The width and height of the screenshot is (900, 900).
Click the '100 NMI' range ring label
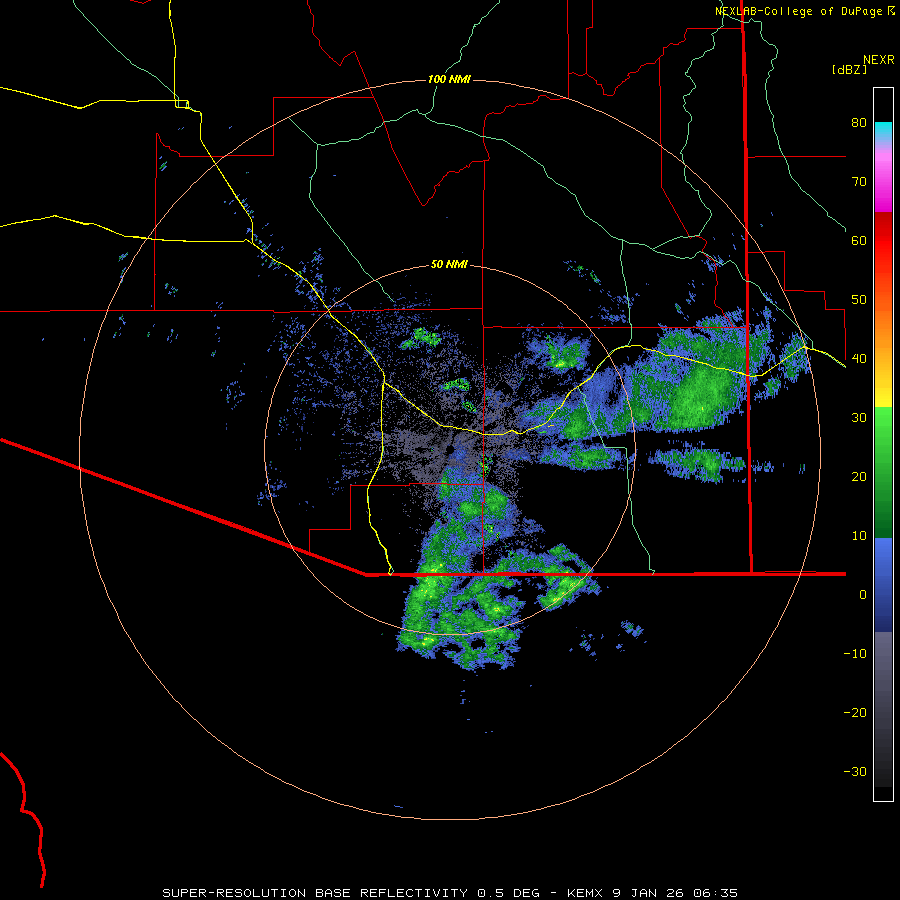coord(449,79)
